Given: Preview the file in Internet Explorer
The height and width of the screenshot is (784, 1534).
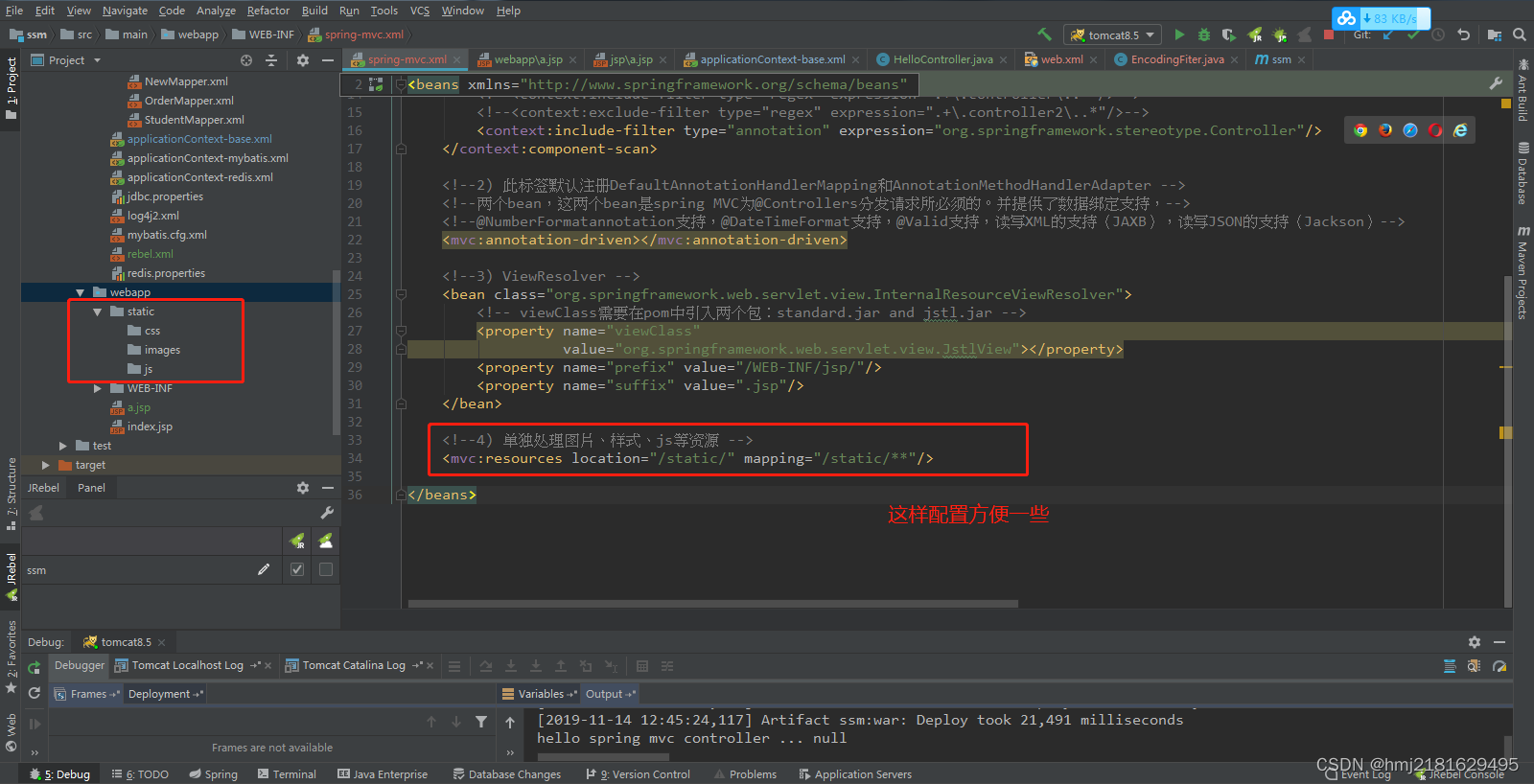Looking at the screenshot, I should coord(1460,130).
